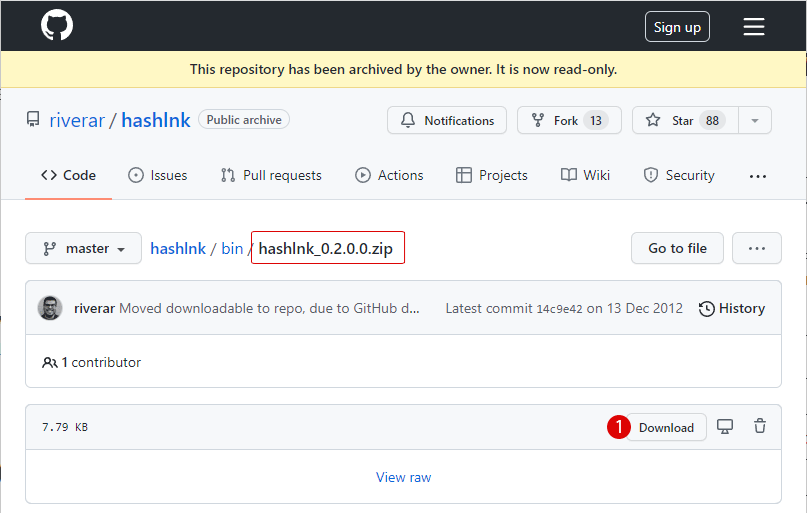Navigate to the bin folder breadcrumb
Screen dimensions: 807x513
[232, 249]
